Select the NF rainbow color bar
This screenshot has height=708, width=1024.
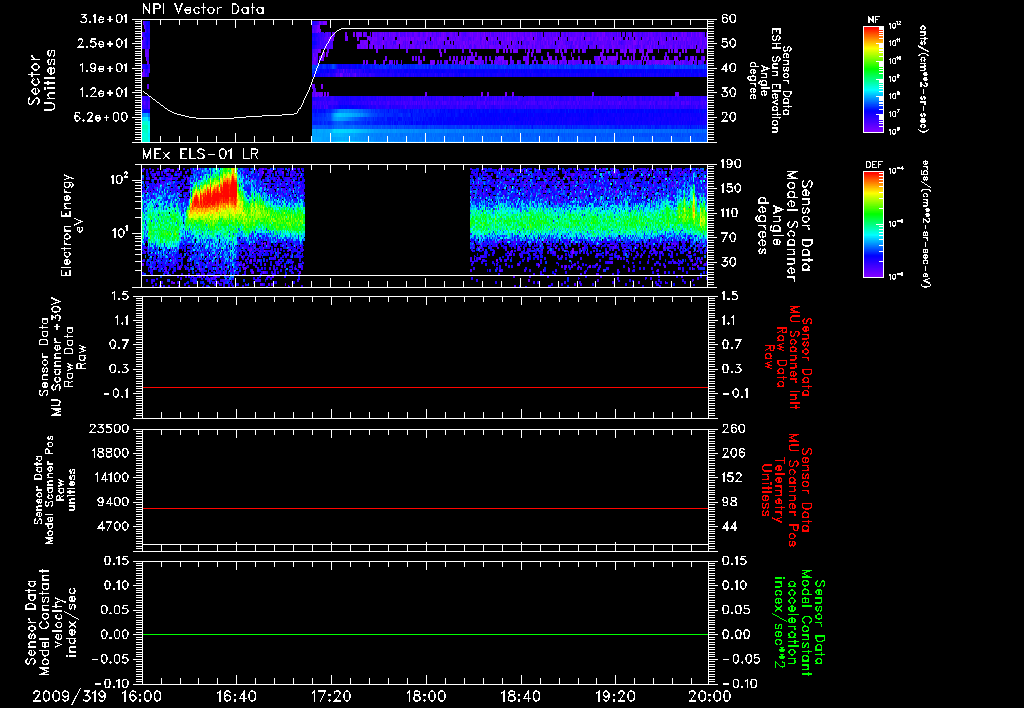874,79
